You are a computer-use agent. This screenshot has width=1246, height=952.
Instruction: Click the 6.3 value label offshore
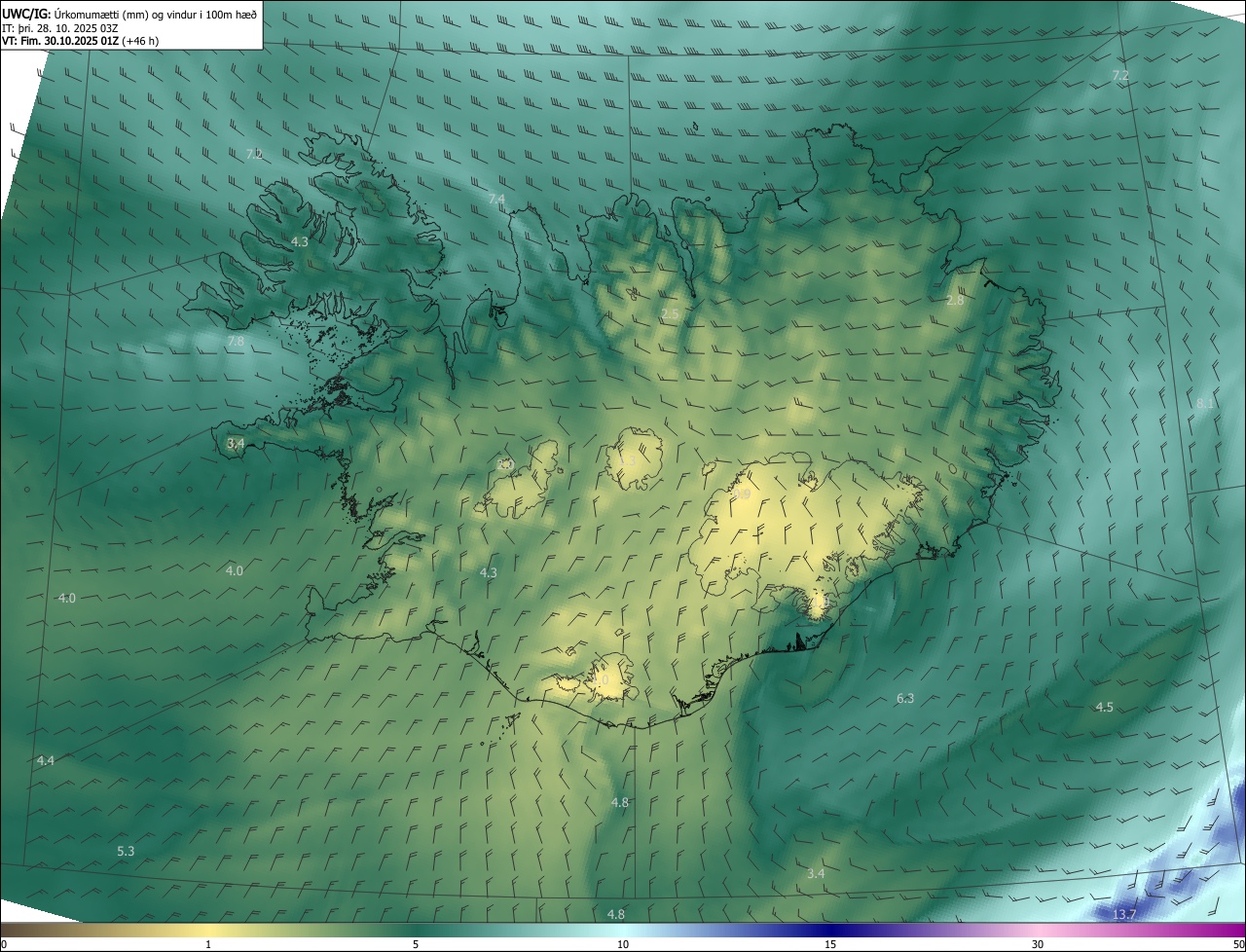click(x=905, y=699)
